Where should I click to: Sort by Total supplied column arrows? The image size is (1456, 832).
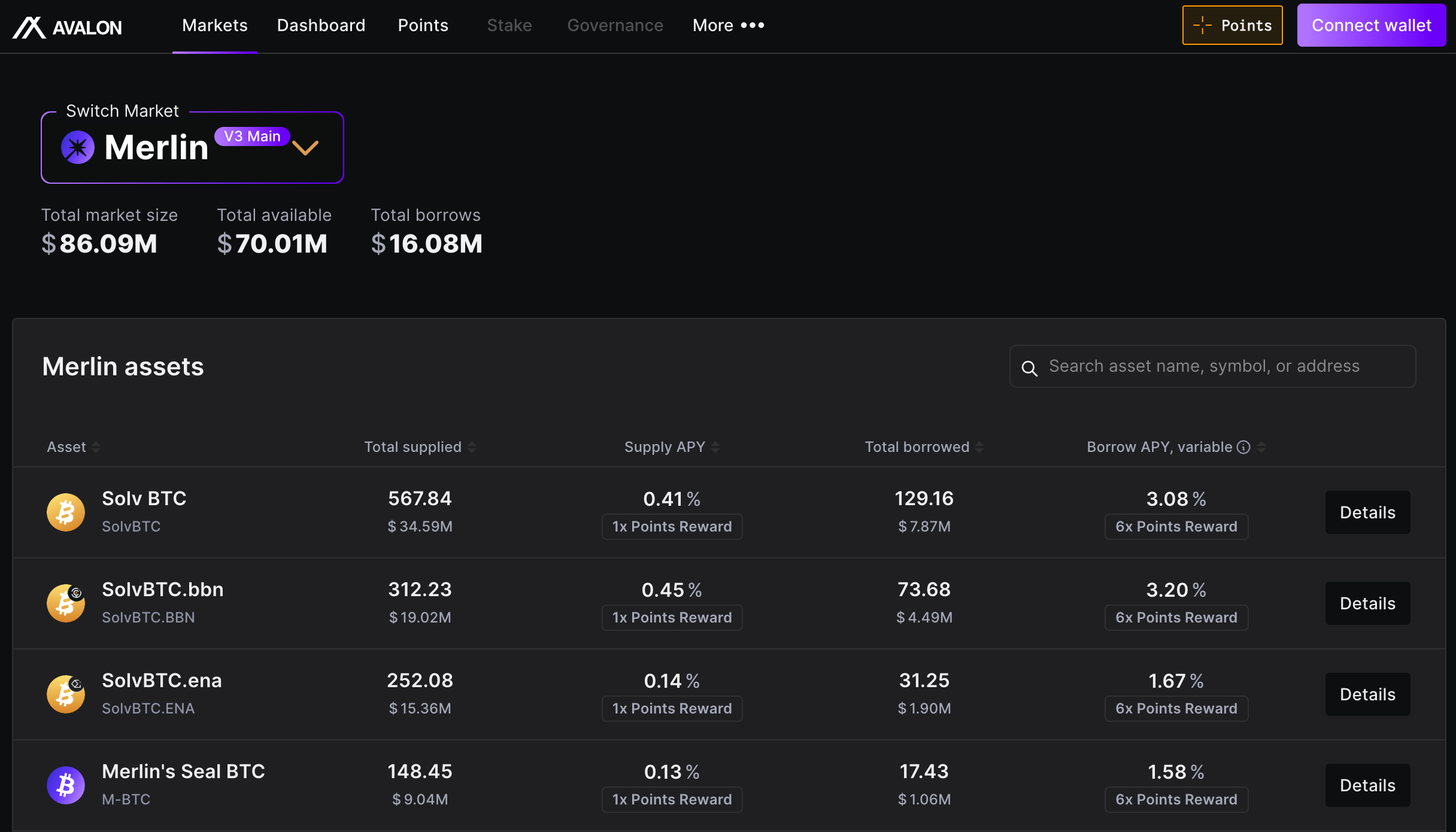pos(472,447)
